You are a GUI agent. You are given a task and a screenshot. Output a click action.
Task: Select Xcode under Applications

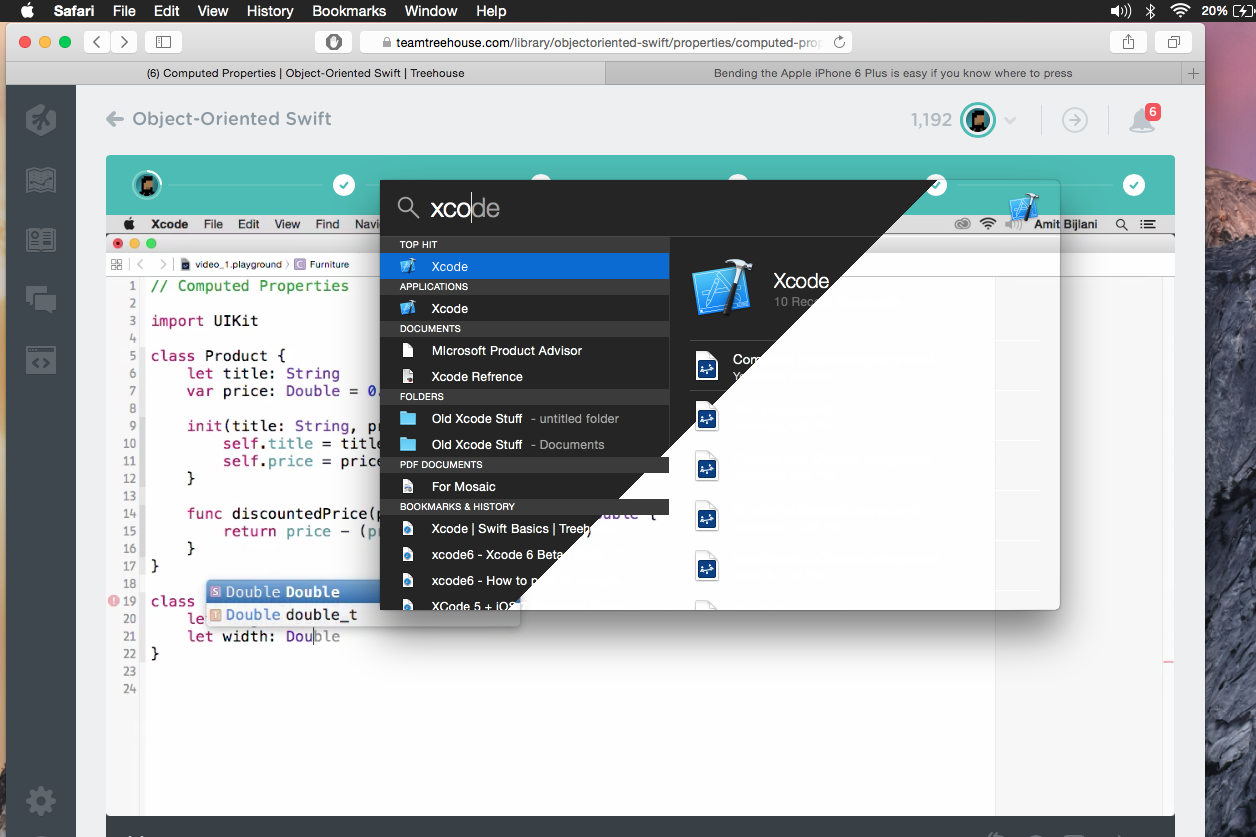click(x=524, y=308)
